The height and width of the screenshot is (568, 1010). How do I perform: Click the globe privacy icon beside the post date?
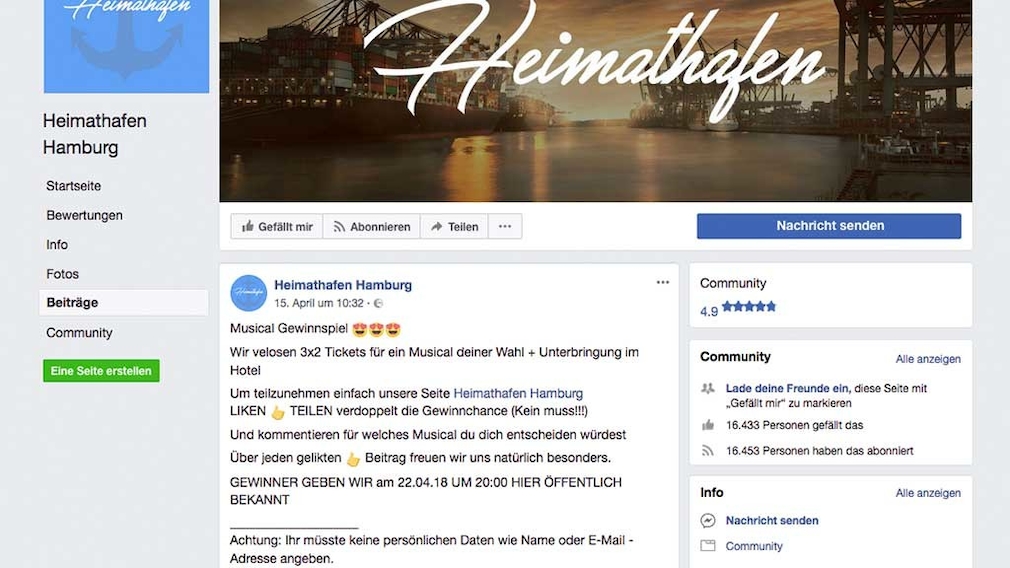pos(379,303)
